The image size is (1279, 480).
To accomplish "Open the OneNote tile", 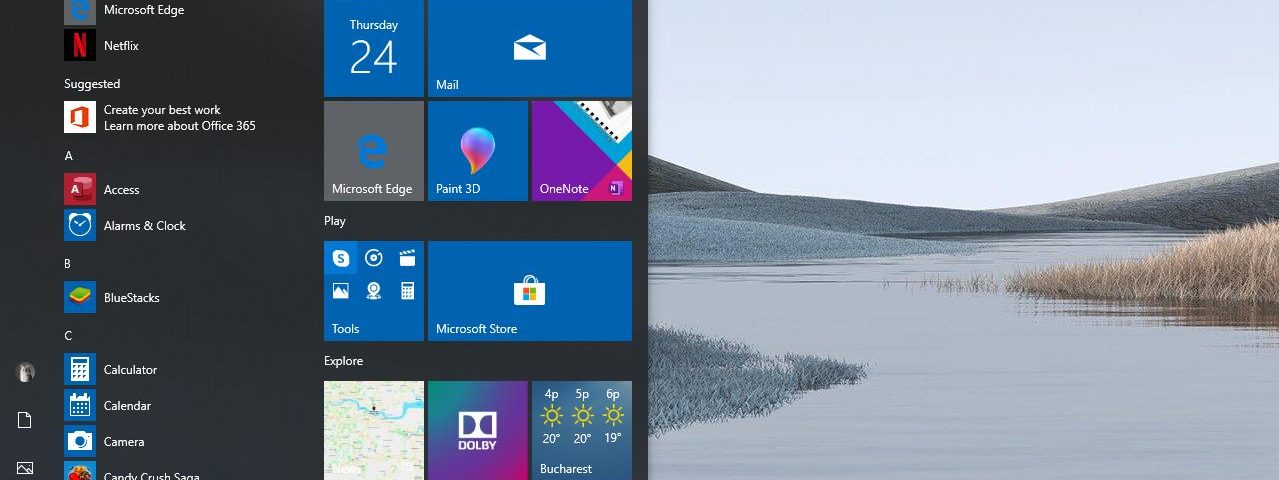I will pyautogui.click(x=581, y=151).
